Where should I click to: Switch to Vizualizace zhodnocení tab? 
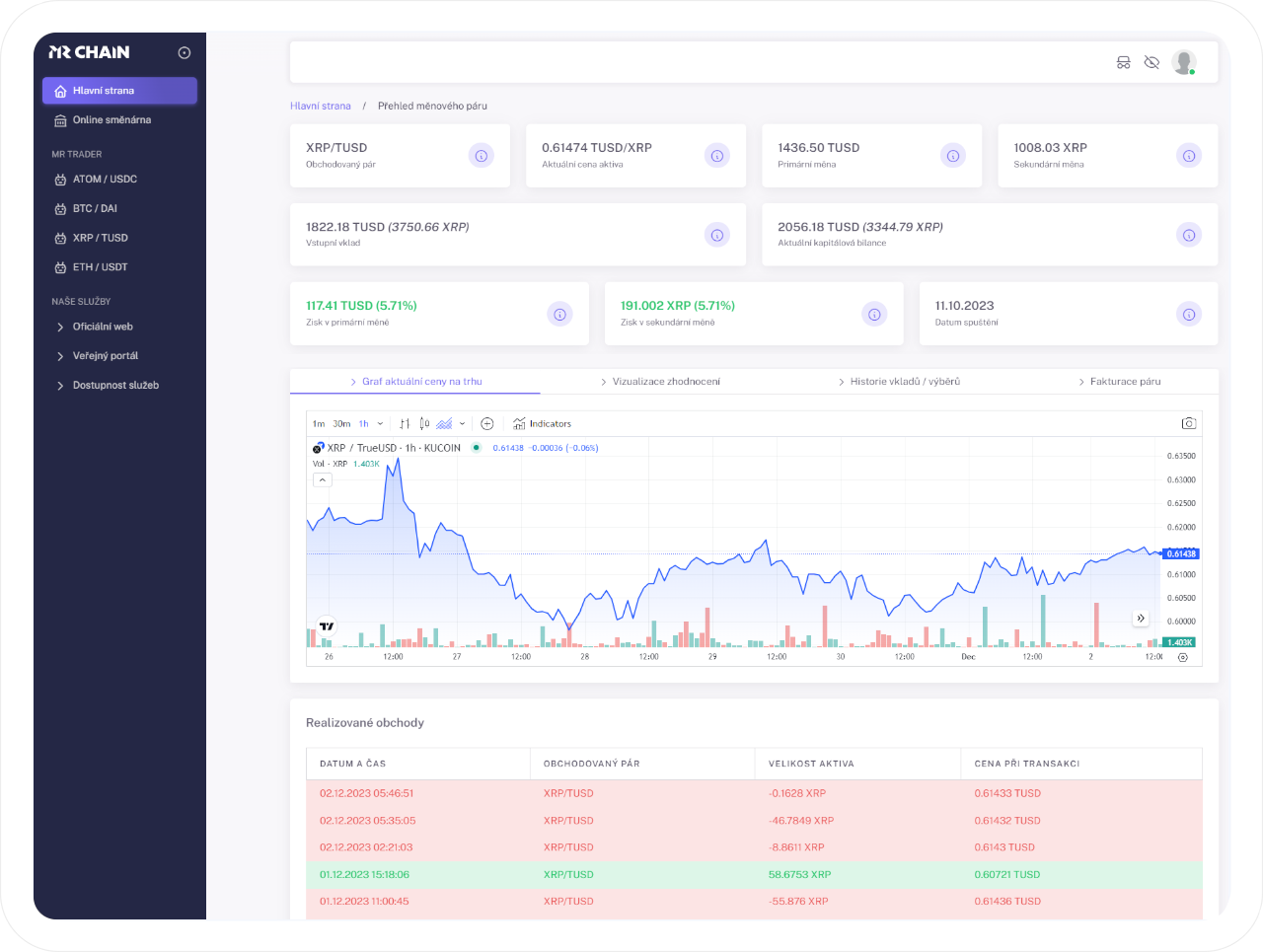(660, 382)
